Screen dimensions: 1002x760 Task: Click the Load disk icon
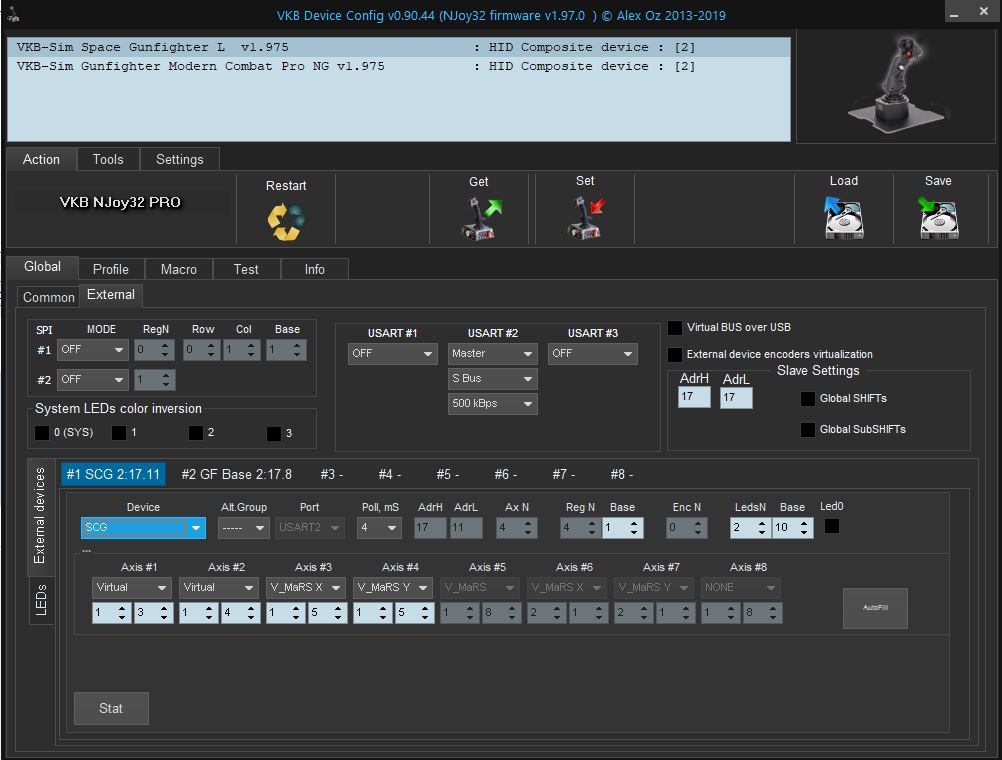tap(843, 217)
